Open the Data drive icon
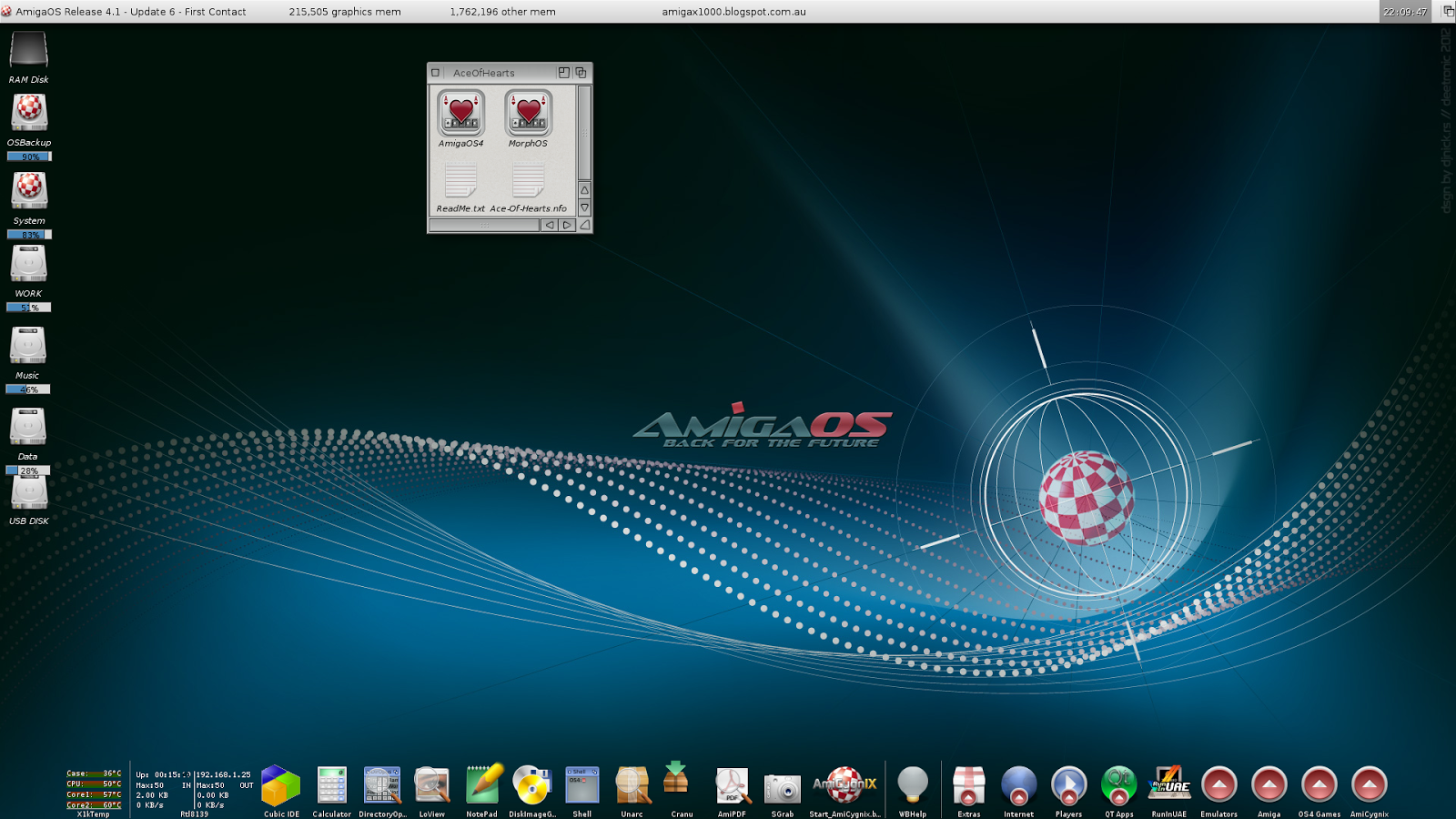Viewport: 1456px width, 819px height. point(28,427)
